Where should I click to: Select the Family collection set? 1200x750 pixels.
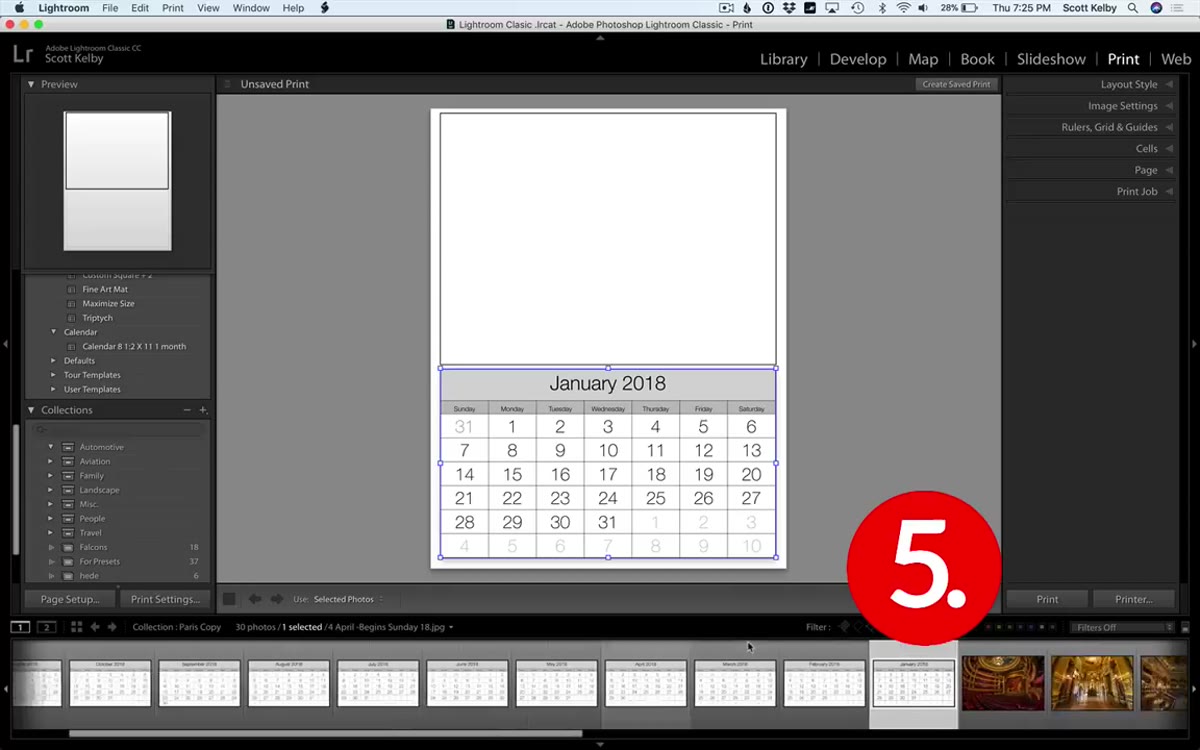pos(92,476)
